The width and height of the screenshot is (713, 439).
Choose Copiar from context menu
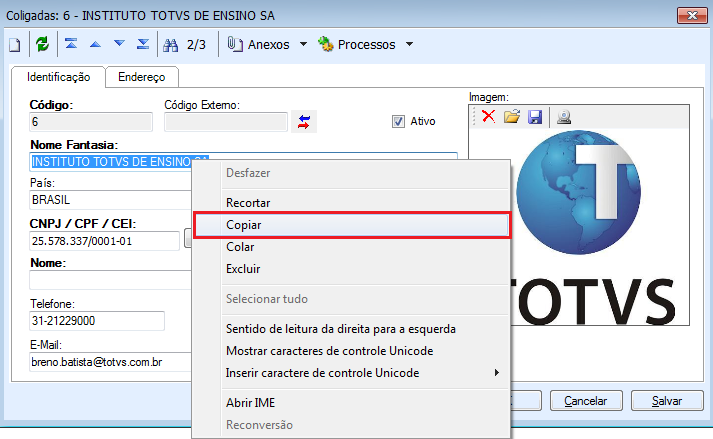(351, 225)
